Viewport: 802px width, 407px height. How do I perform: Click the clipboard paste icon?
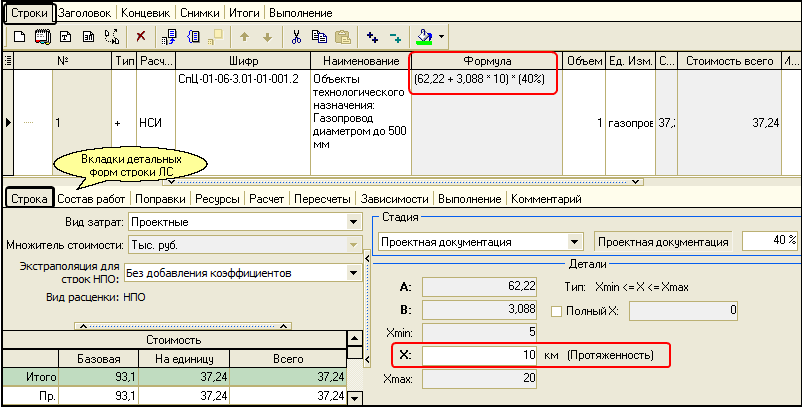[342, 37]
